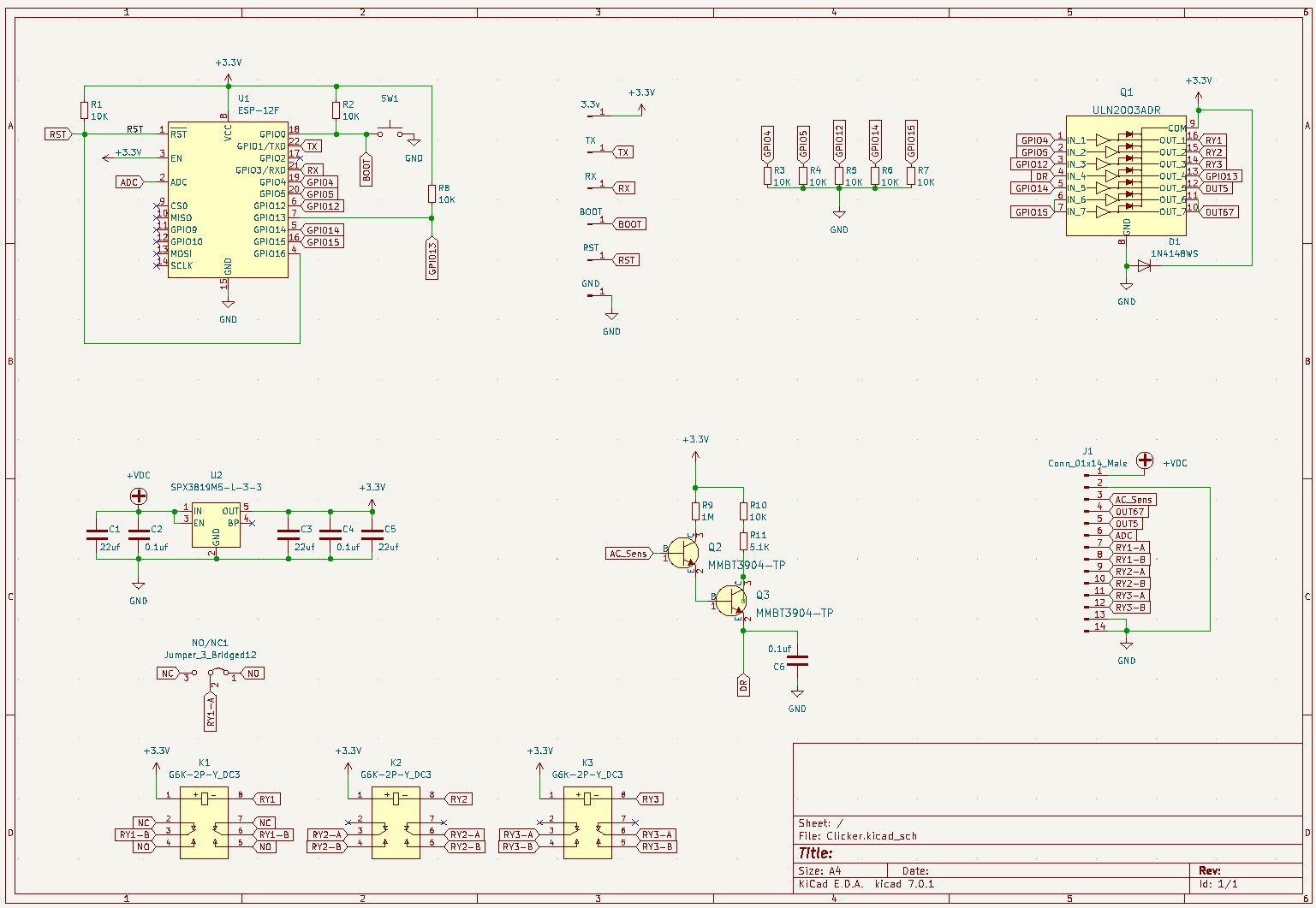Select the RY1-A label under the jumper
The image size is (1316, 908).
[211, 711]
